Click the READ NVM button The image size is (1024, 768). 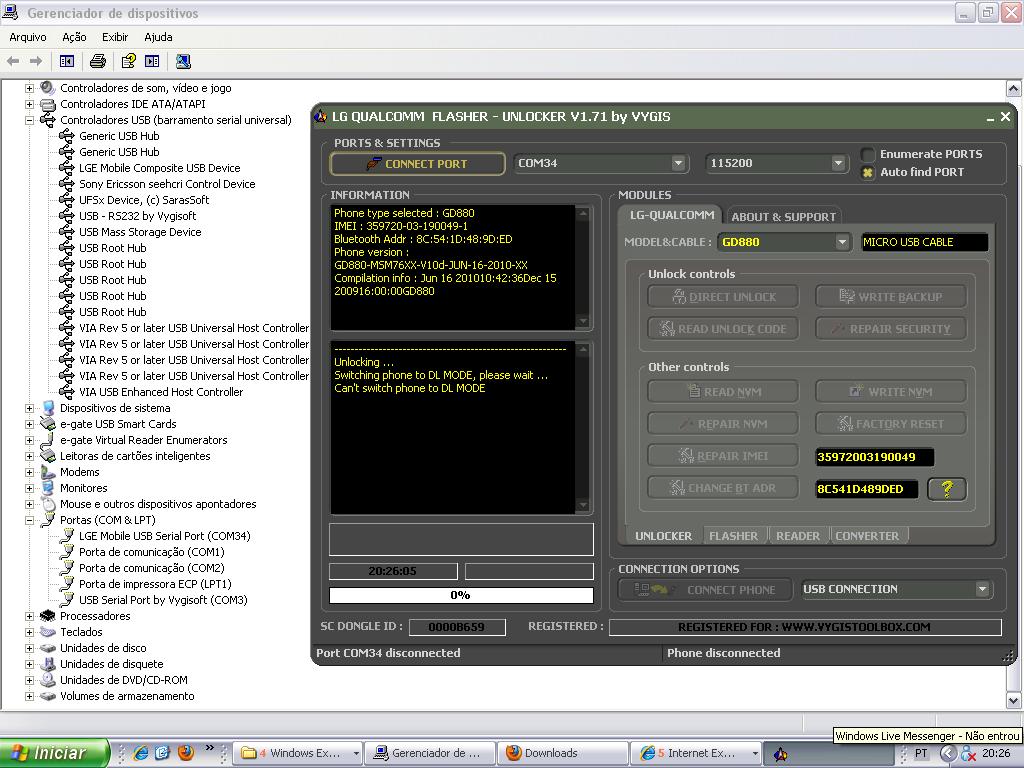point(723,392)
